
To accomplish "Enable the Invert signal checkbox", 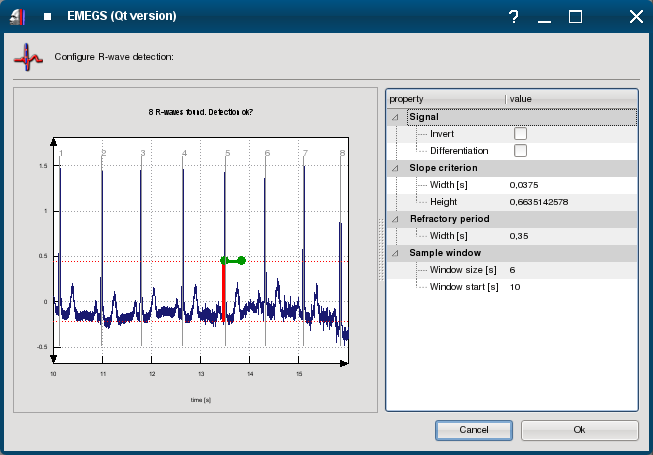I will click(520, 134).
